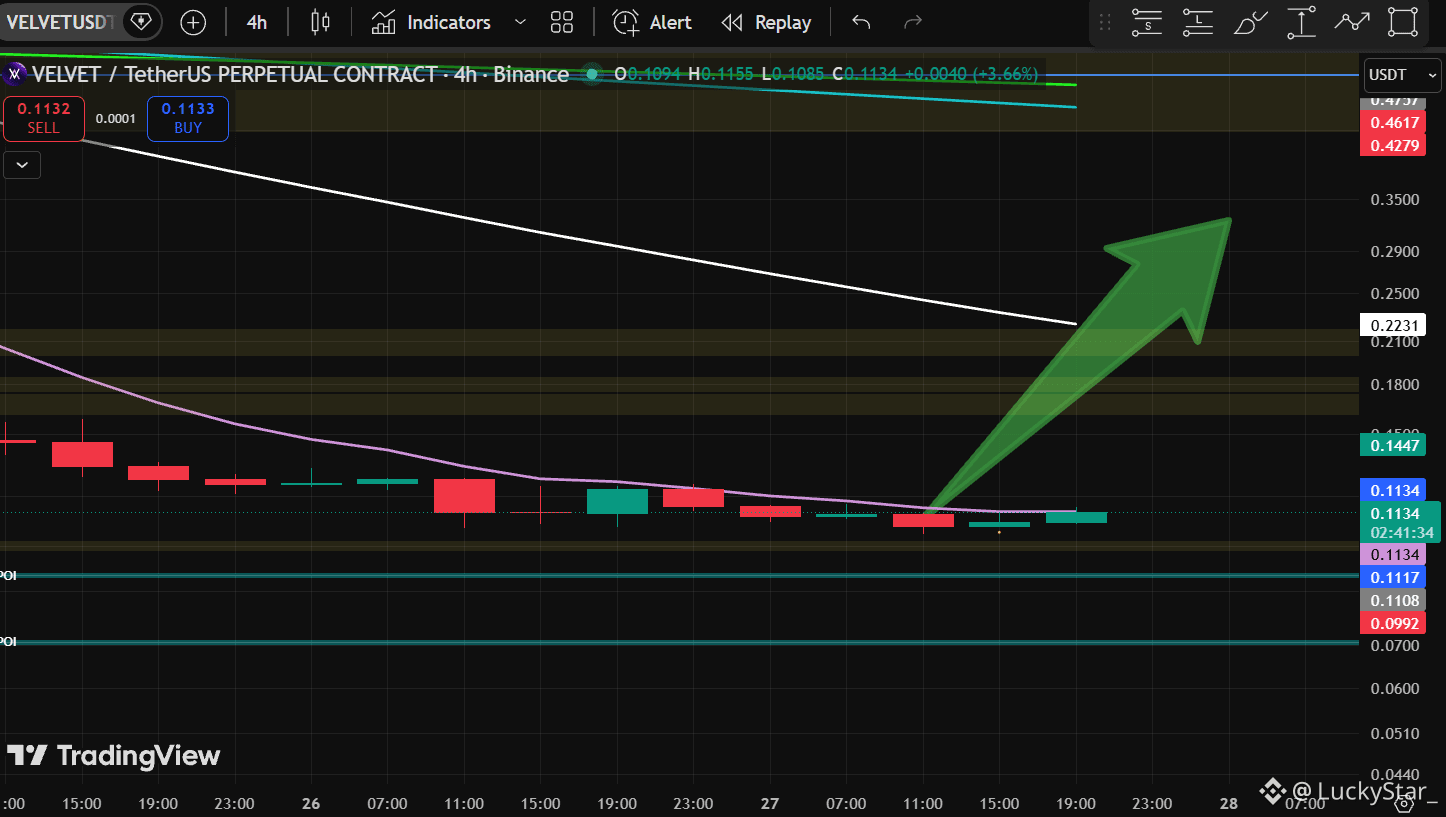Select the Price Range measure tool
This screenshot has height=817, width=1446.
(1301, 22)
